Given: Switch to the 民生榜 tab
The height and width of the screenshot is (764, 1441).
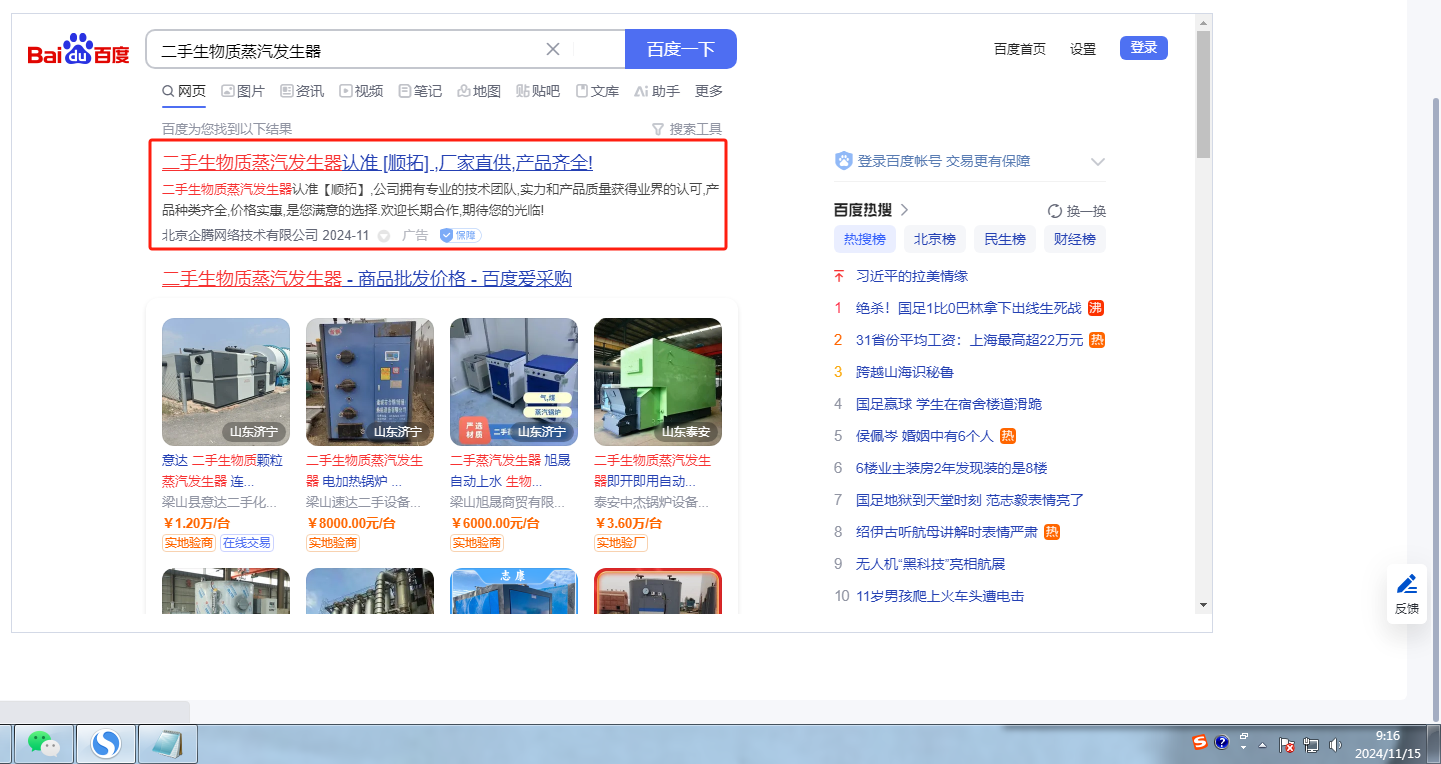Looking at the screenshot, I should pyautogui.click(x=1005, y=239).
